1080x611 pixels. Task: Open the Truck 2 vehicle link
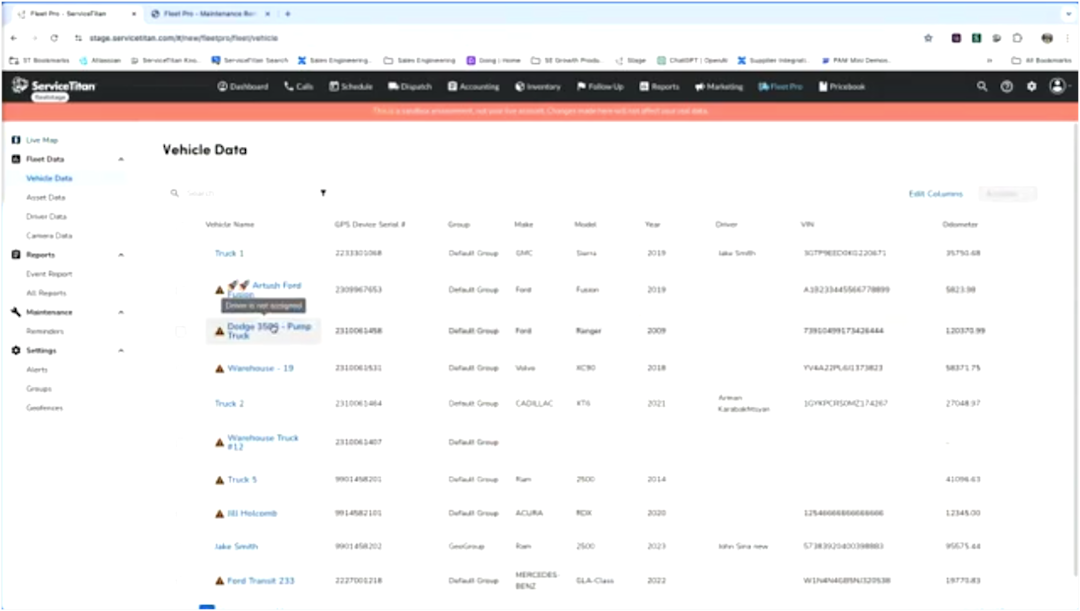[229, 404]
